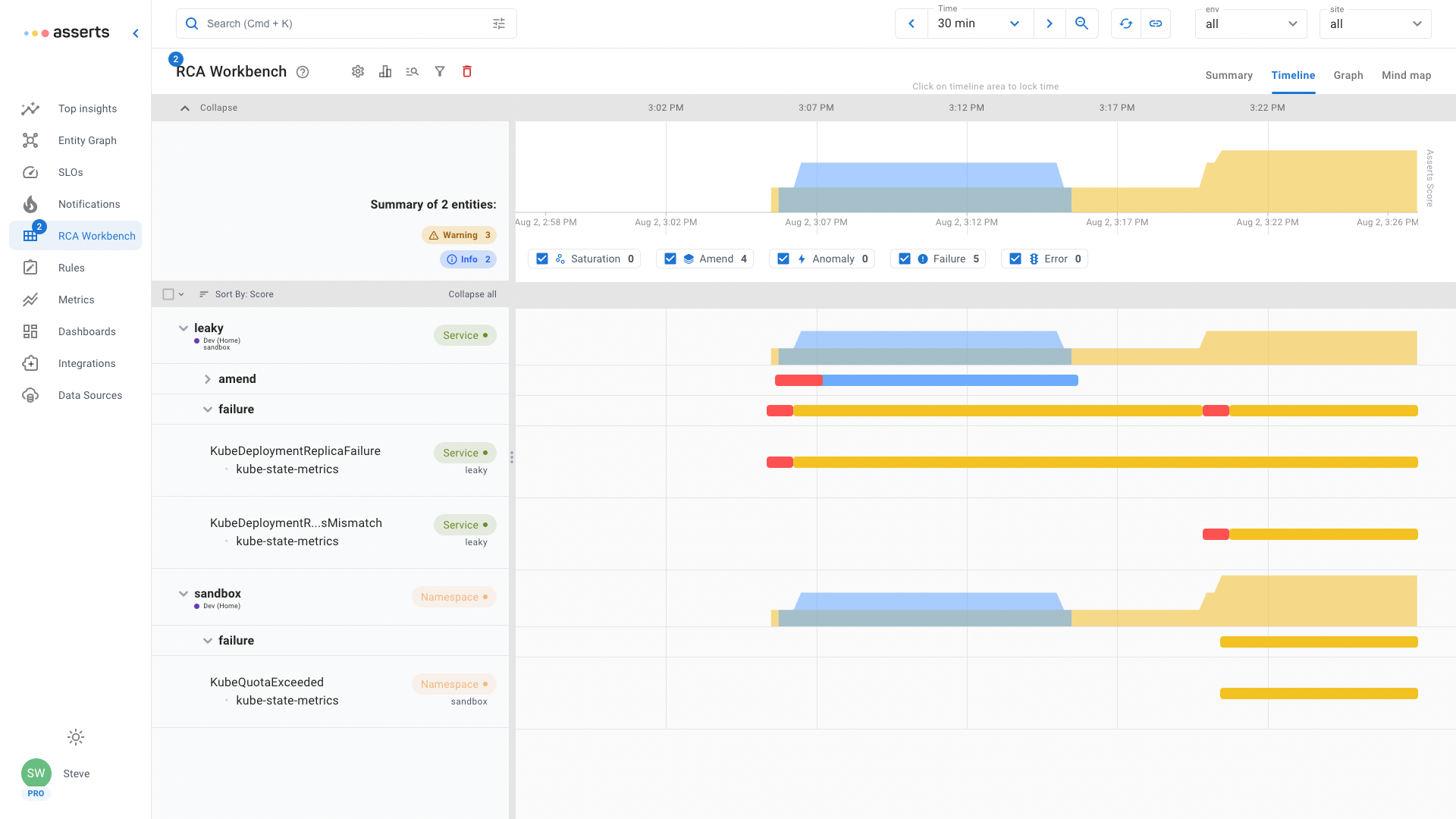Click the settings gear icon in workbench

click(357, 71)
